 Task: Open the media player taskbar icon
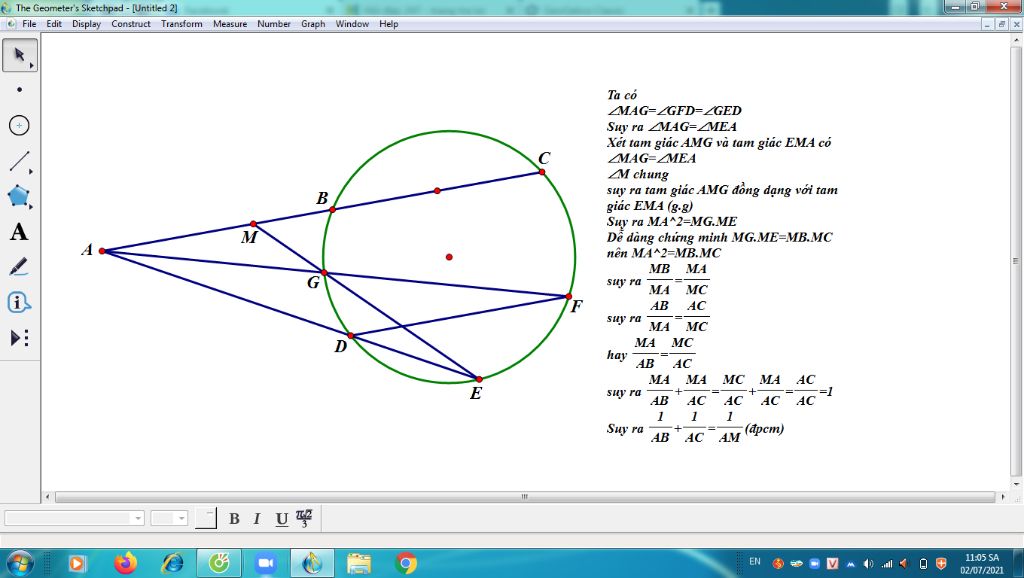point(76,563)
